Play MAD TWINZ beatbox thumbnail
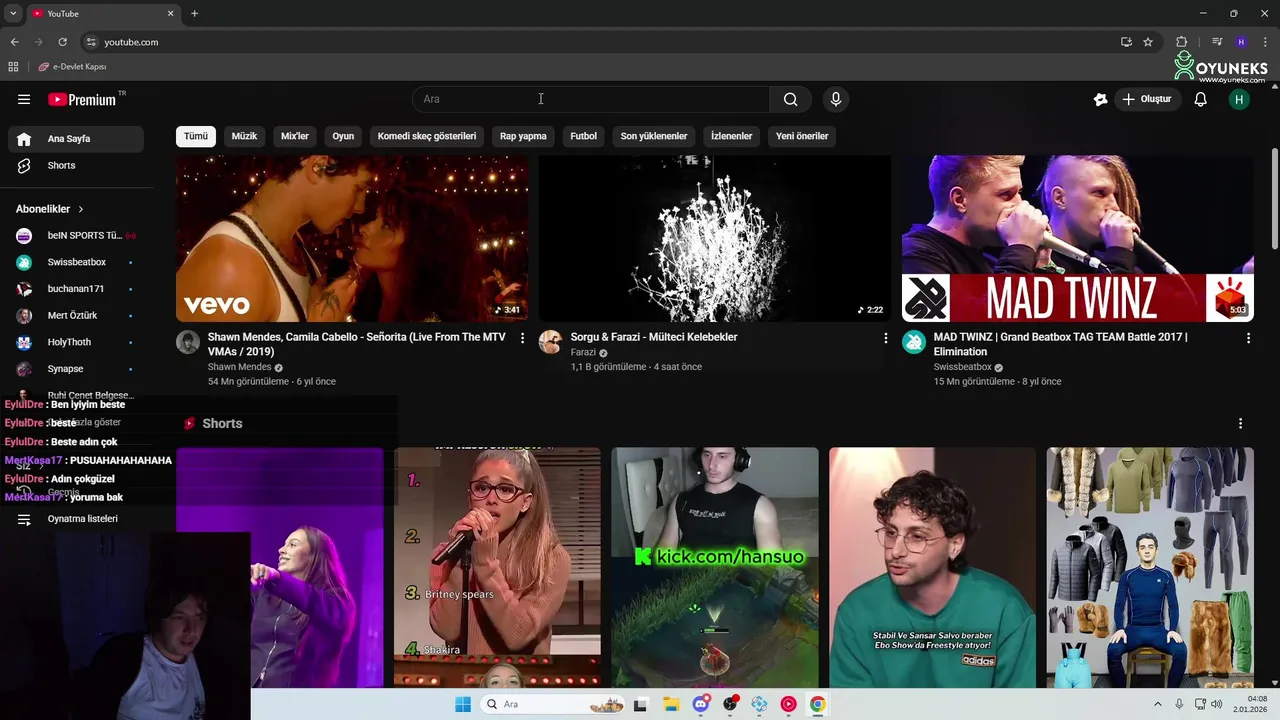Screen dimensions: 1280x720 click(x=1078, y=239)
